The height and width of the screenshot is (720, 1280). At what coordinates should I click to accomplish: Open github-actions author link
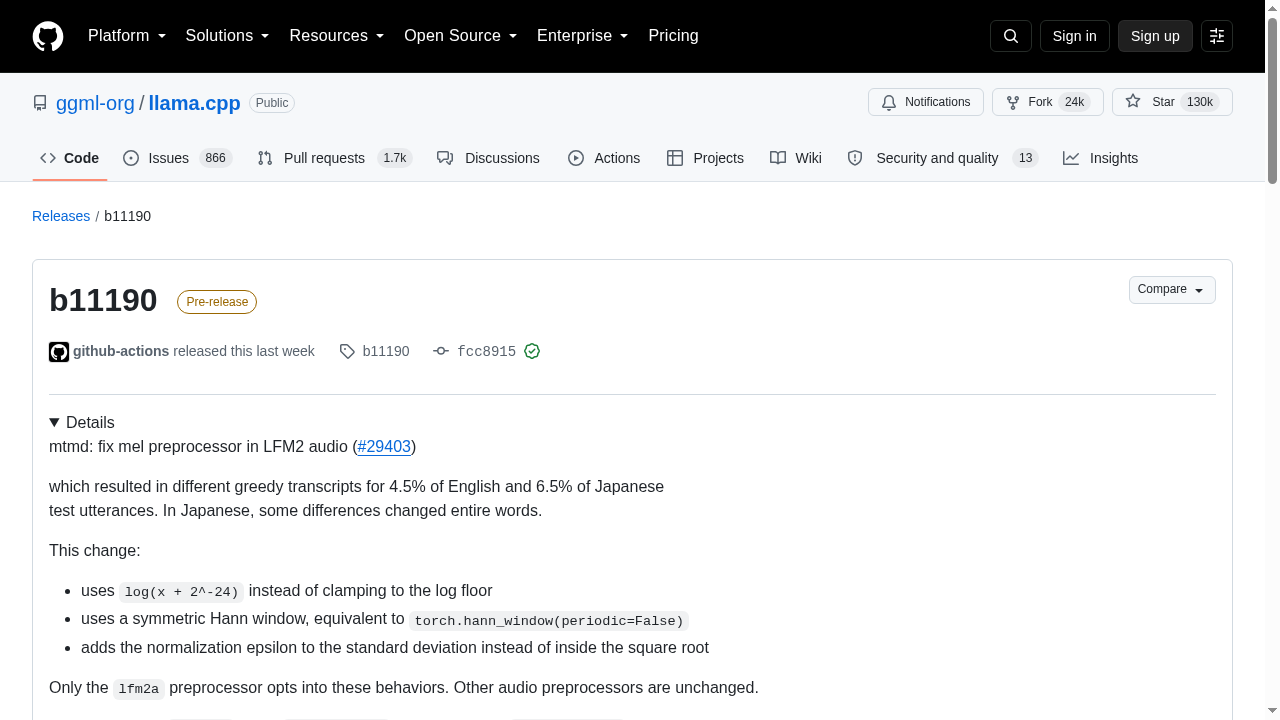tap(121, 351)
